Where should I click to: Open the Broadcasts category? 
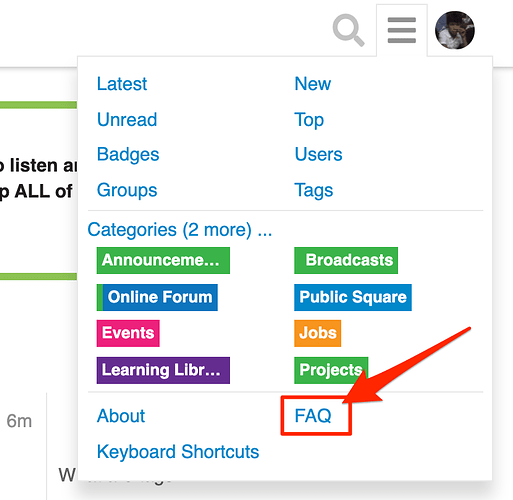(346, 260)
